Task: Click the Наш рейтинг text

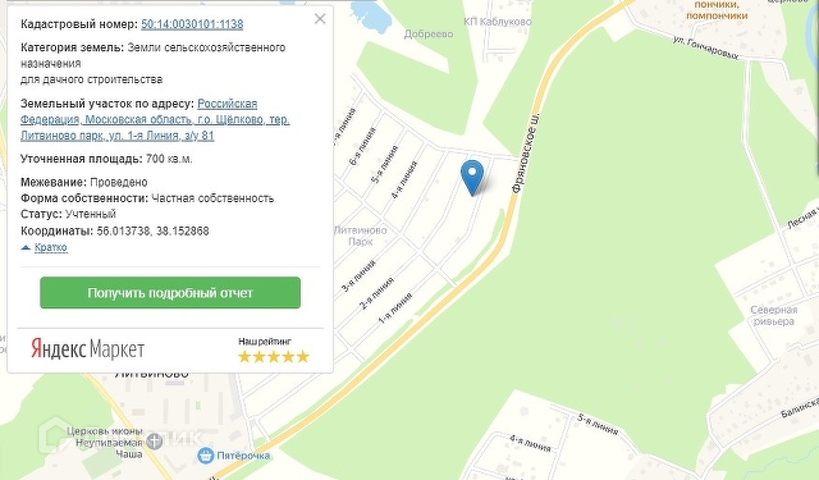Action: (x=265, y=342)
